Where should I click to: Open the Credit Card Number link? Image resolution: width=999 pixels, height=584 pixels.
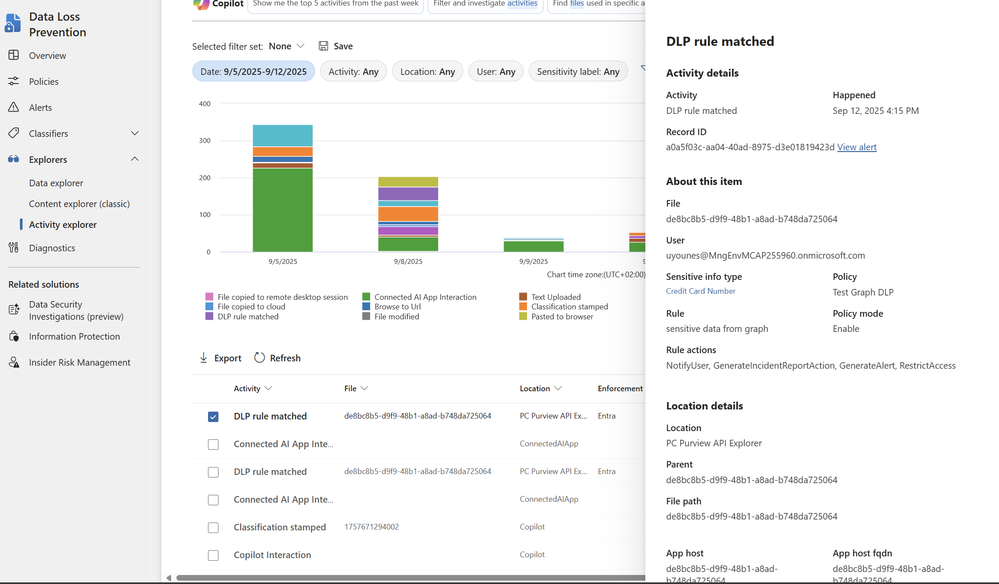(701, 291)
